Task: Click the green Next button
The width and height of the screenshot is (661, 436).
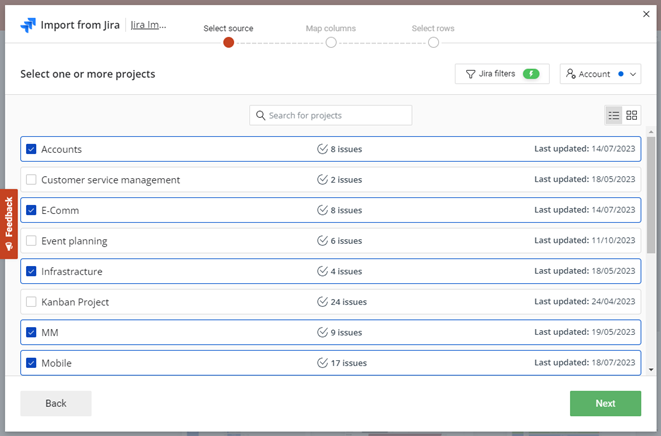Action: tap(605, 404)
